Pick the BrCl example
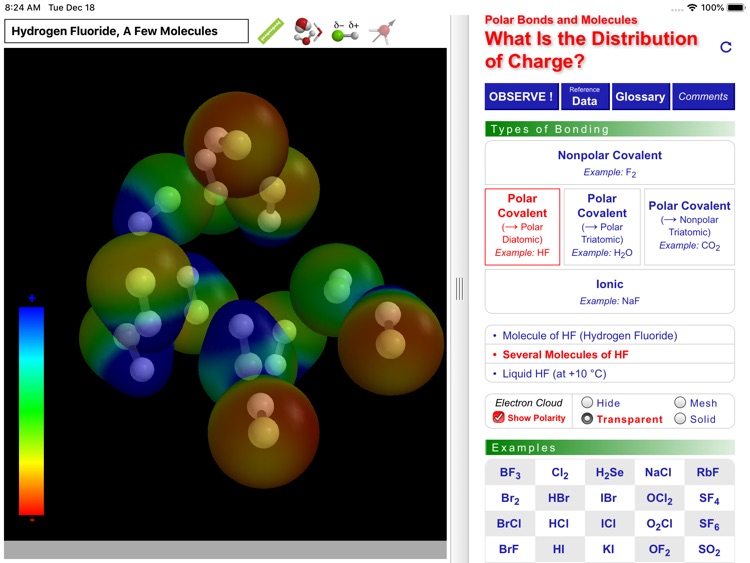Viewport: 750px width, 563px height. [509, 524]
